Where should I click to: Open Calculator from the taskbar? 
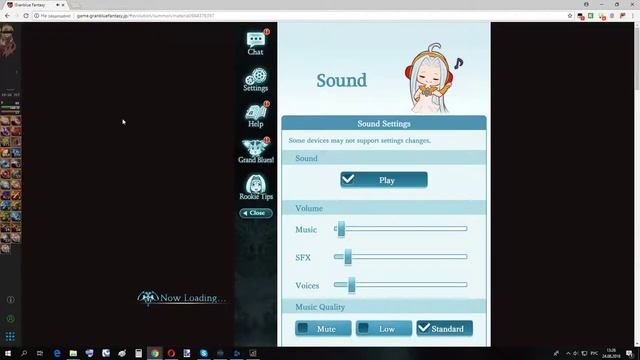click(x=138, y=353)
